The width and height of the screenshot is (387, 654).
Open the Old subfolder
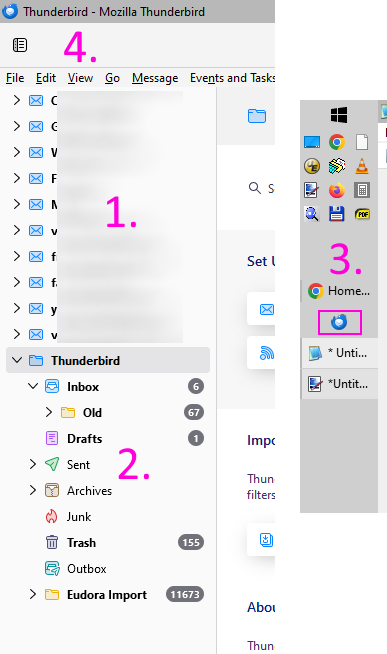pyautogui.click(x=92, y=413)
